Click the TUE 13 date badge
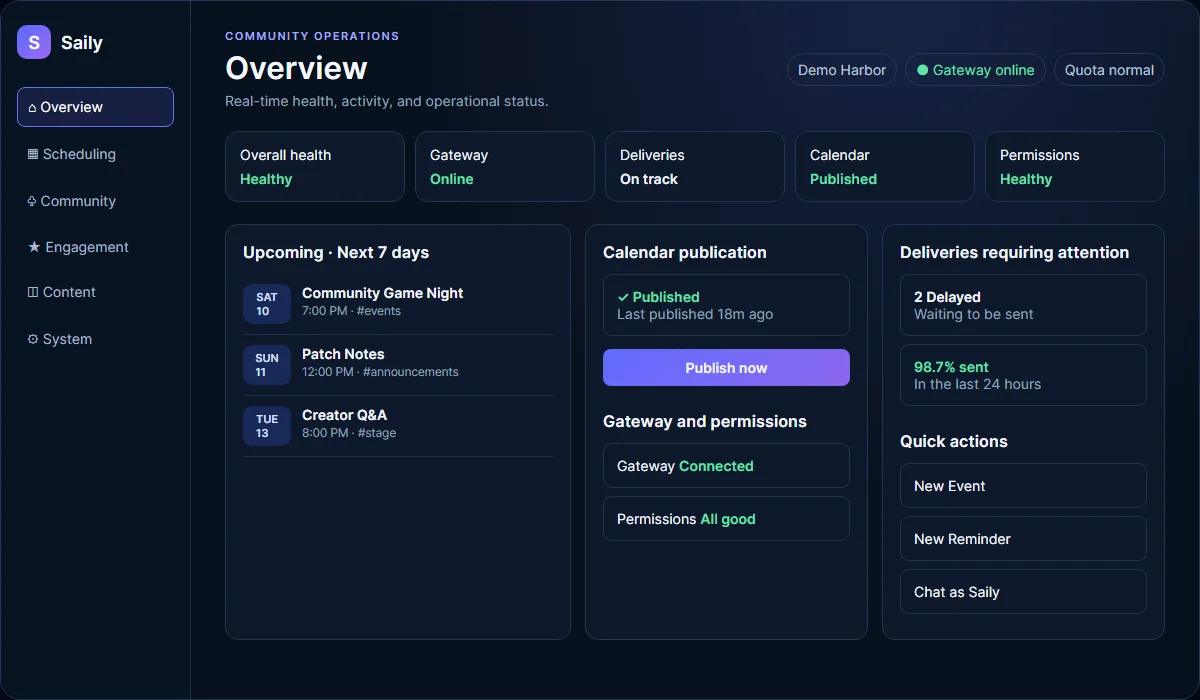 coord(267,426)
